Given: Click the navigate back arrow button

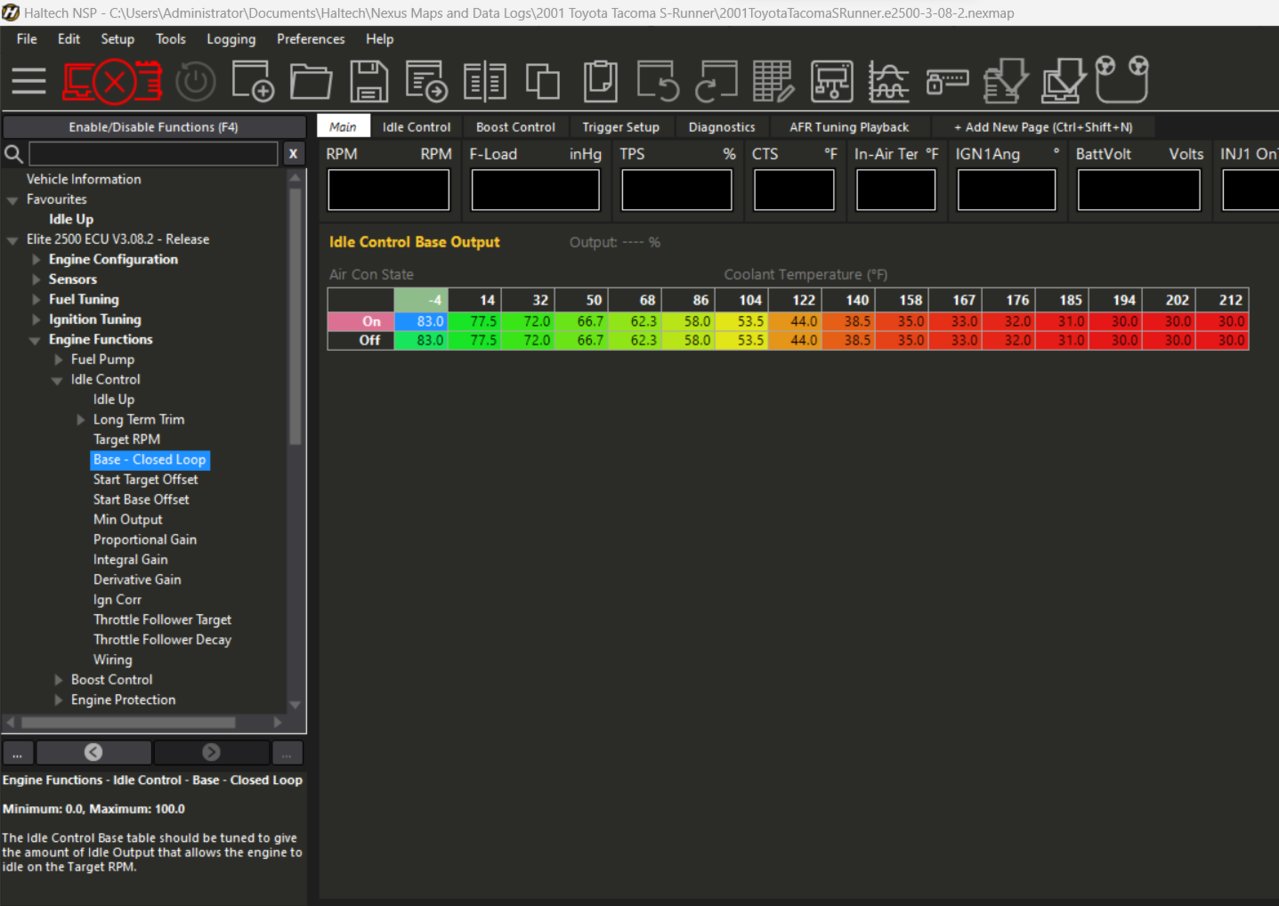Looking at the screenshot, I should tap(93, 752).
